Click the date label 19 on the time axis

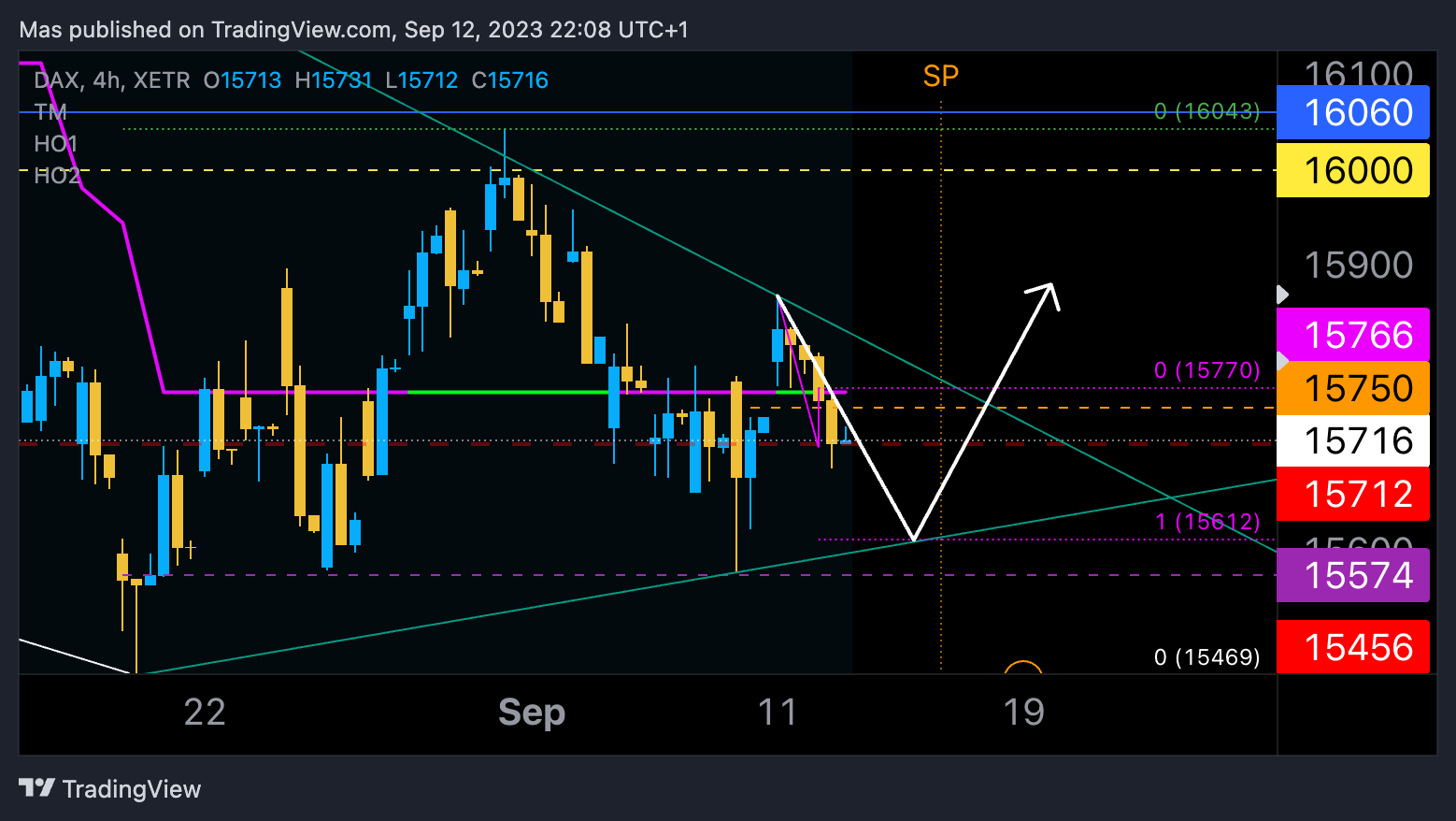pos(1023,713)
